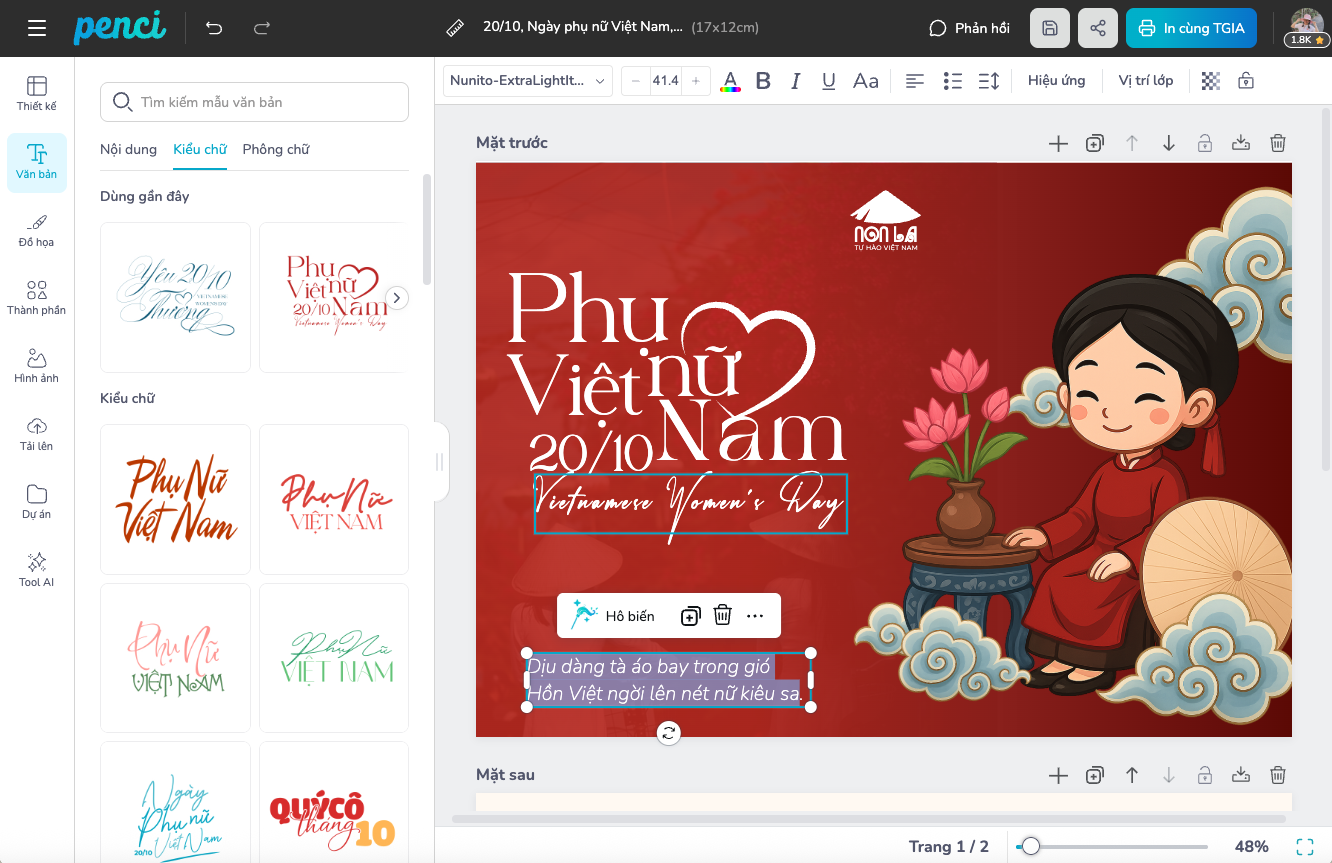
Task: Click the text template search field
Action: coord(255,102)
